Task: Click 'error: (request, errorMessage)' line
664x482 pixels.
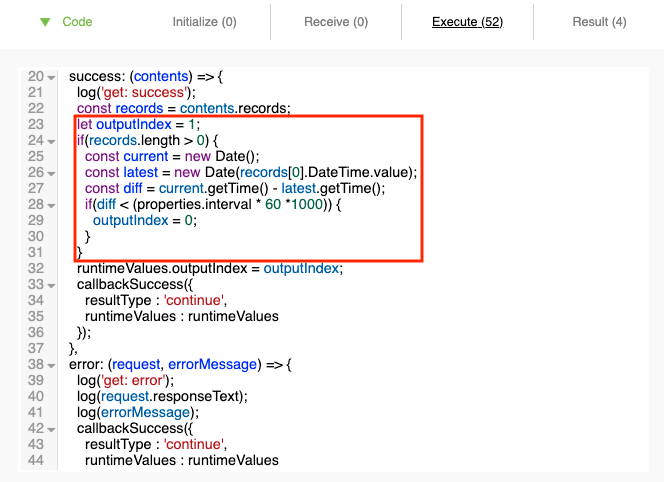Action: tap(180, 364)
